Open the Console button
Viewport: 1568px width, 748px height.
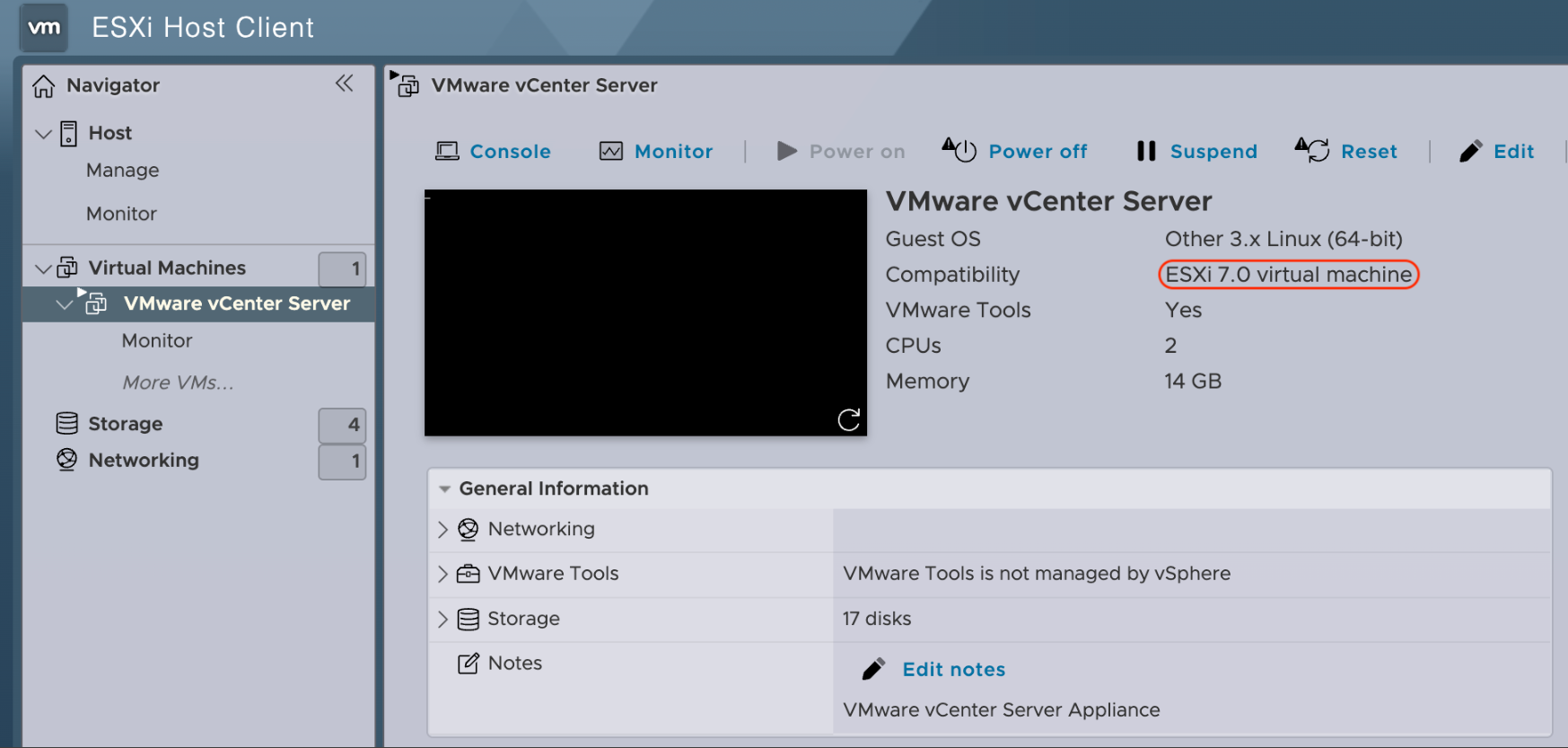(493, 151)
